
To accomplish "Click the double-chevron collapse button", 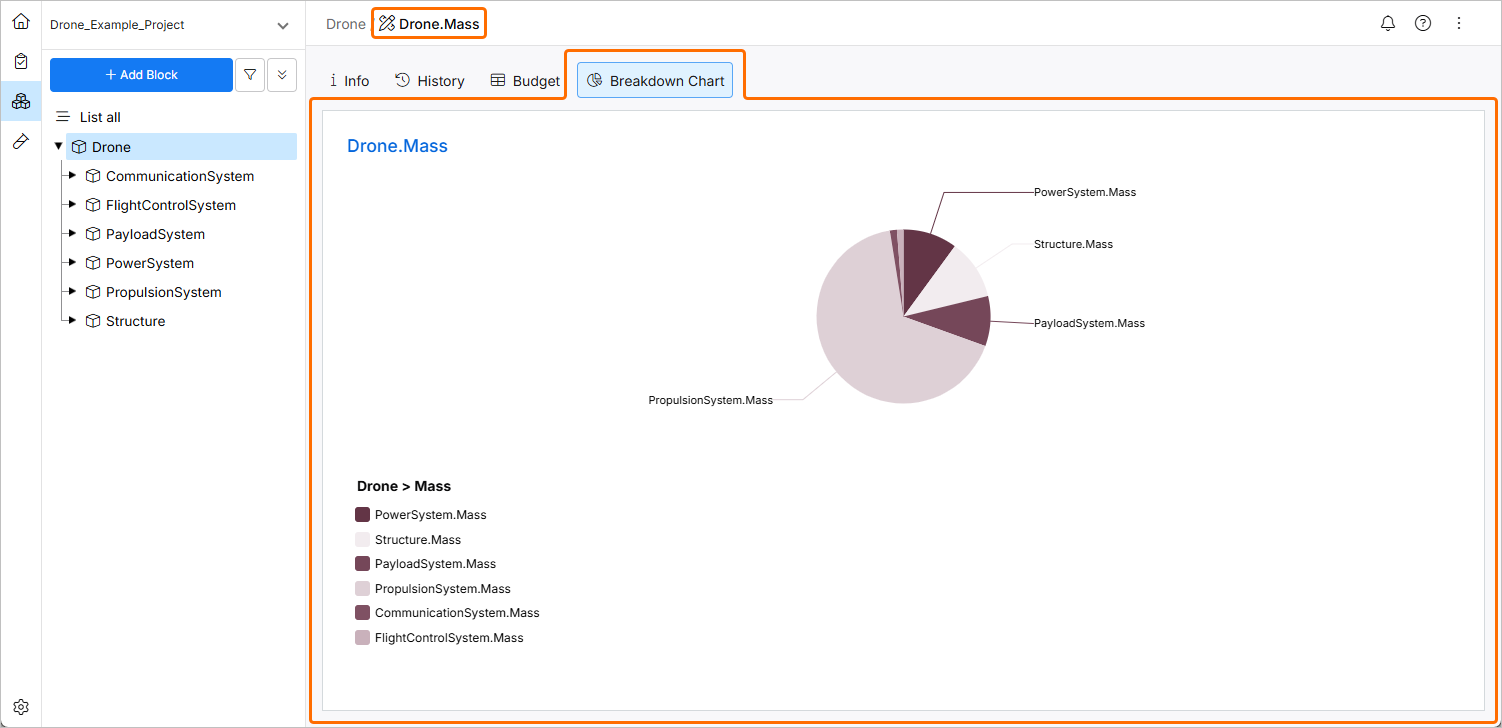I will [281, 74].
